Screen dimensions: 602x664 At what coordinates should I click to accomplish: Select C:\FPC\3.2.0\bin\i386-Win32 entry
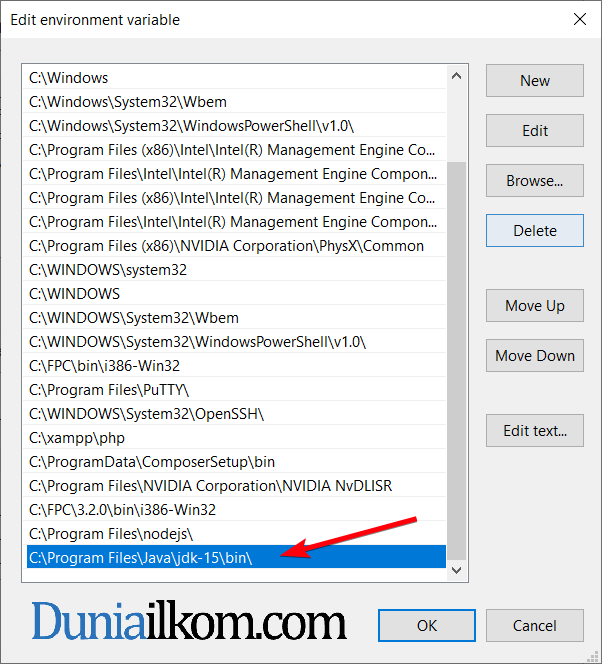236,510
